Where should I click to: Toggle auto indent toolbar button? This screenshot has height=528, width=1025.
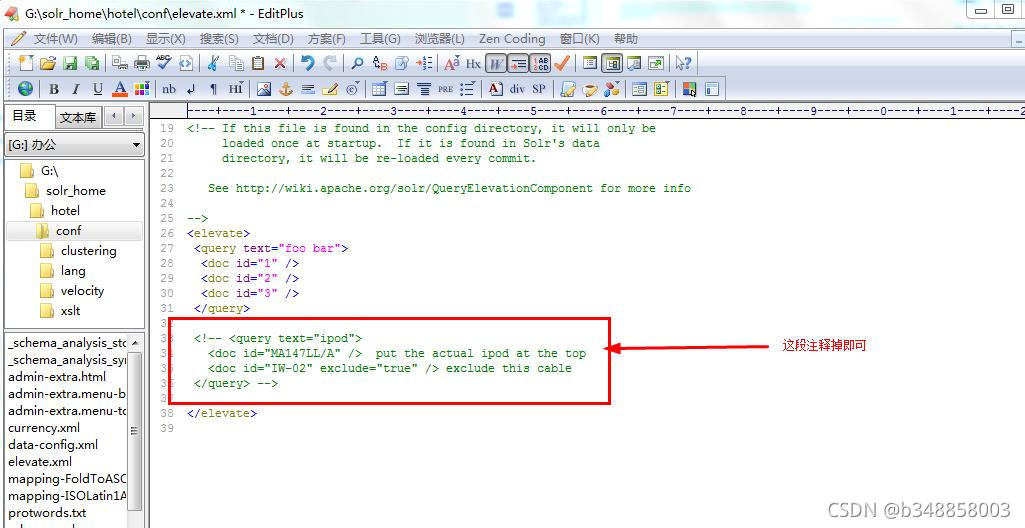(518, 63)
